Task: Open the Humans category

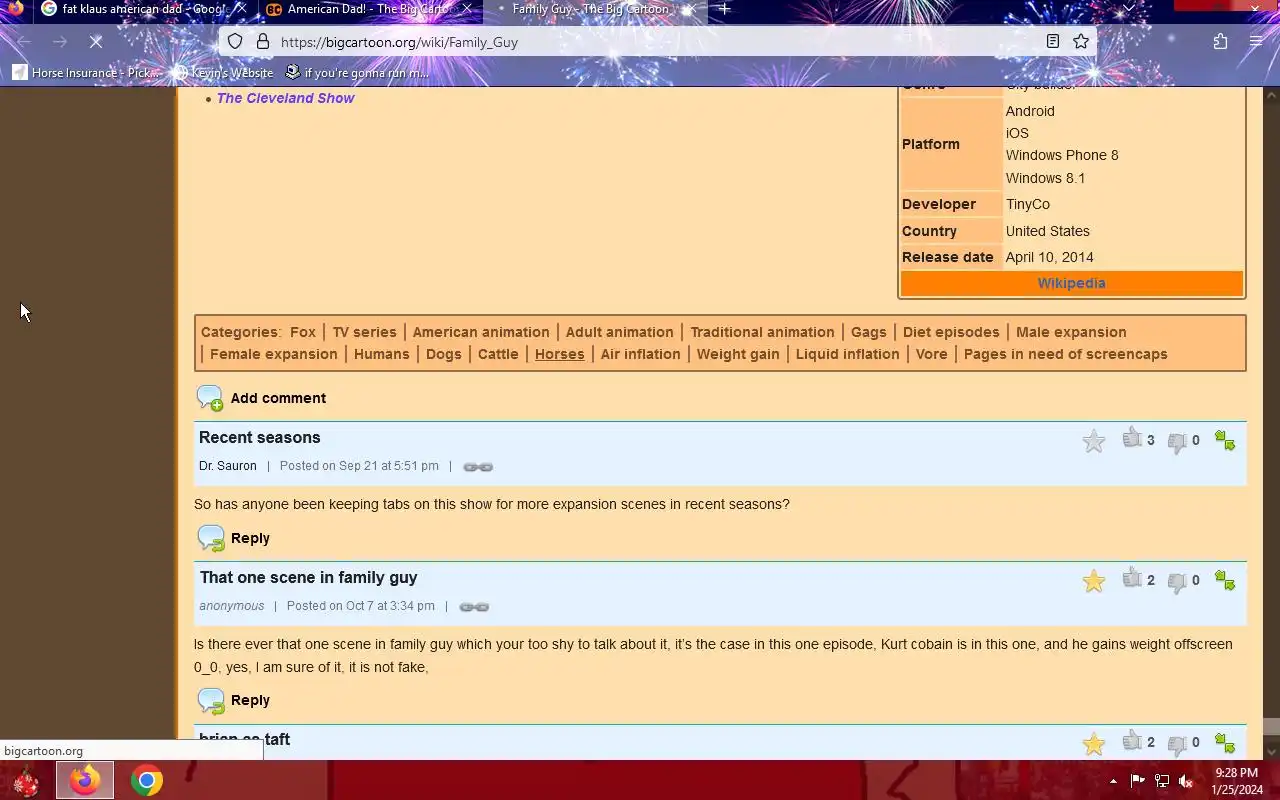Action: [382, 354]
